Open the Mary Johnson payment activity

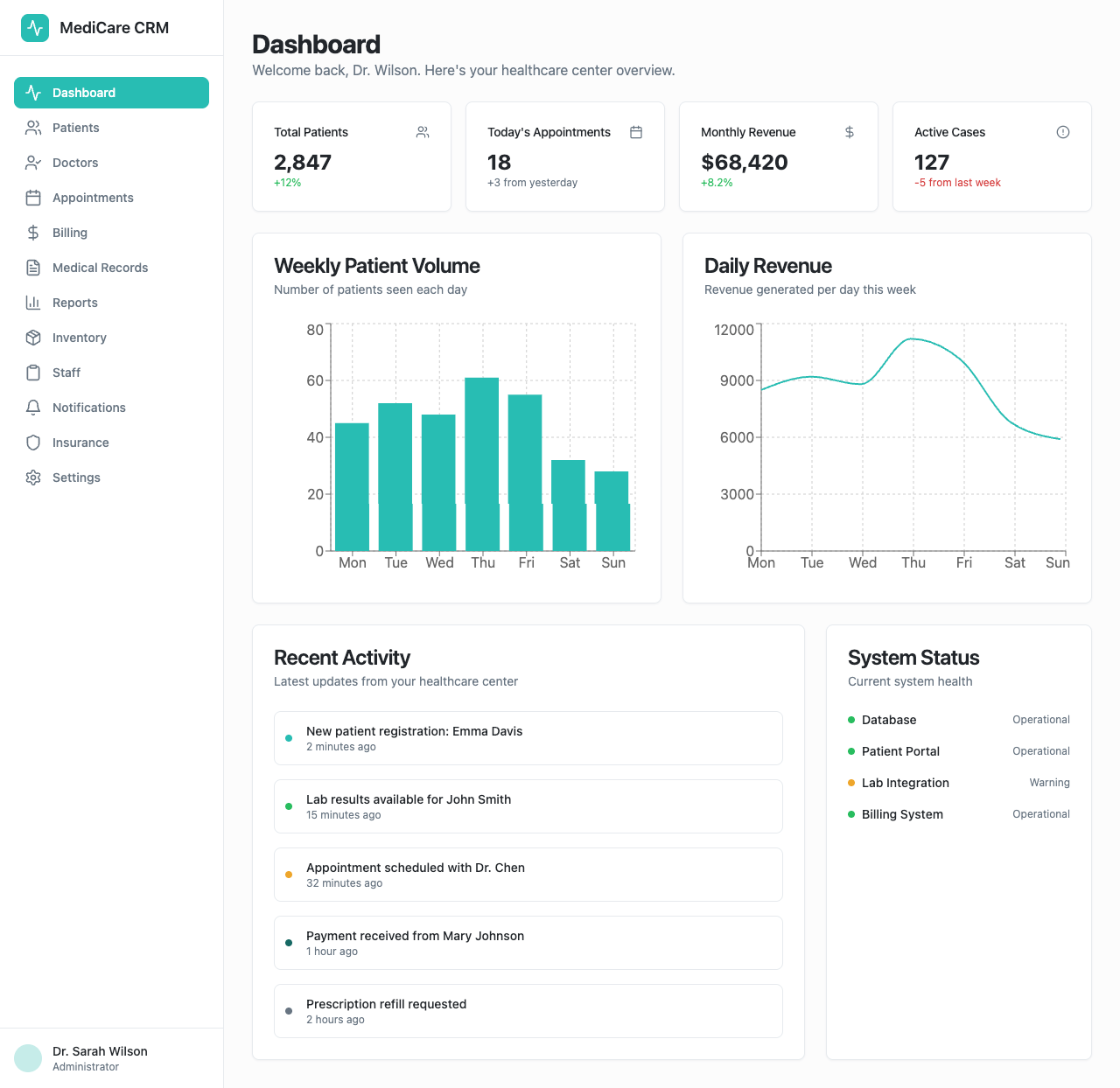528,943
